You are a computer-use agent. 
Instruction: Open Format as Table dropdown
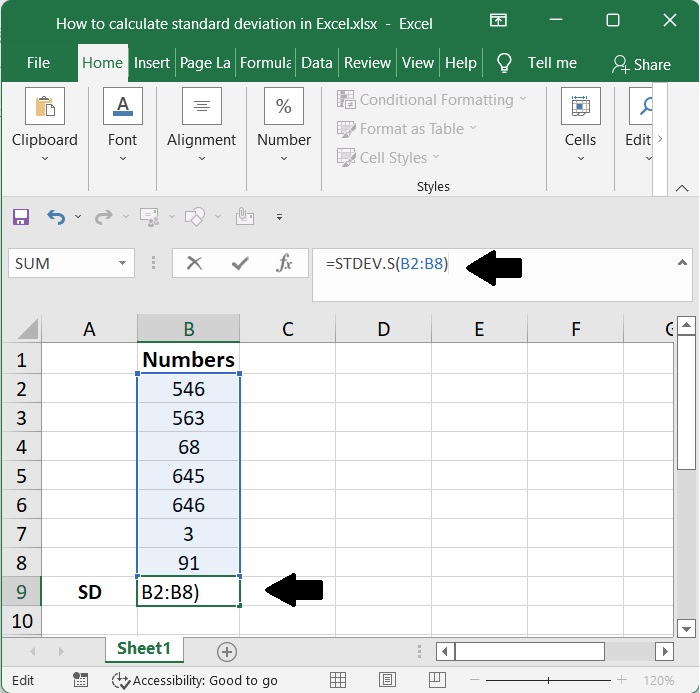(407, 129)
